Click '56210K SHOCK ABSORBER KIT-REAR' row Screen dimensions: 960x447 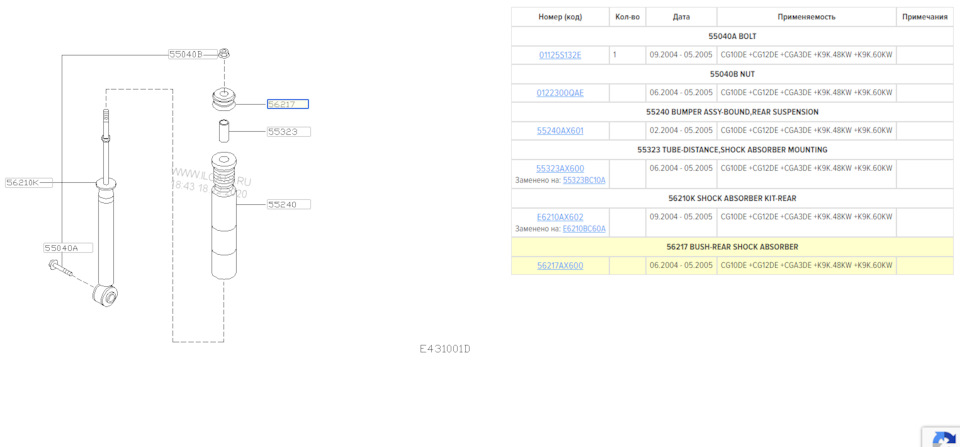pos(732,198)
